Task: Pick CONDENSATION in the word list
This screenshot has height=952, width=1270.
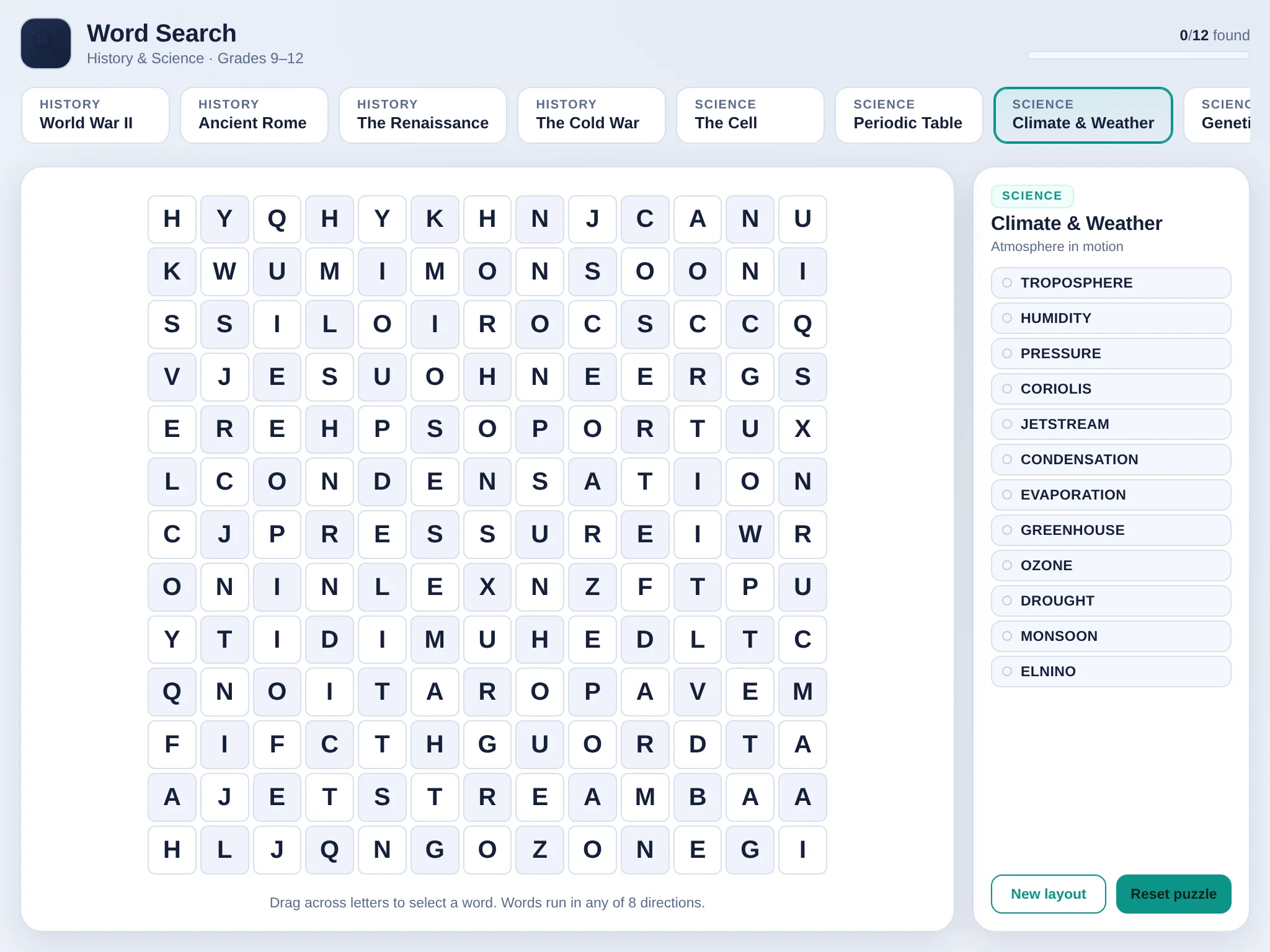Action: click(1111, 459)
